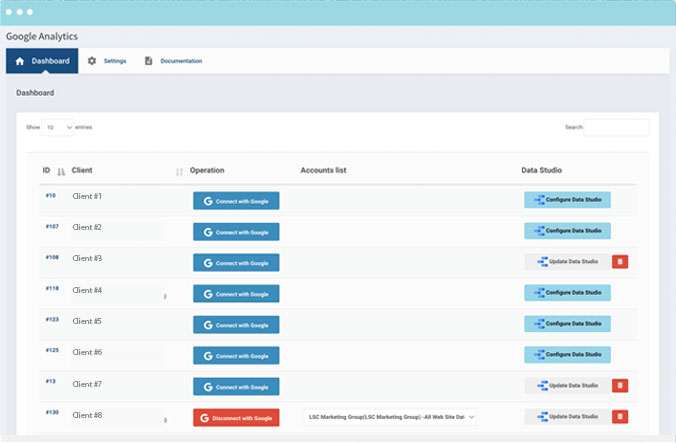Select the Client #7 name cell

[x=87, y=384]
